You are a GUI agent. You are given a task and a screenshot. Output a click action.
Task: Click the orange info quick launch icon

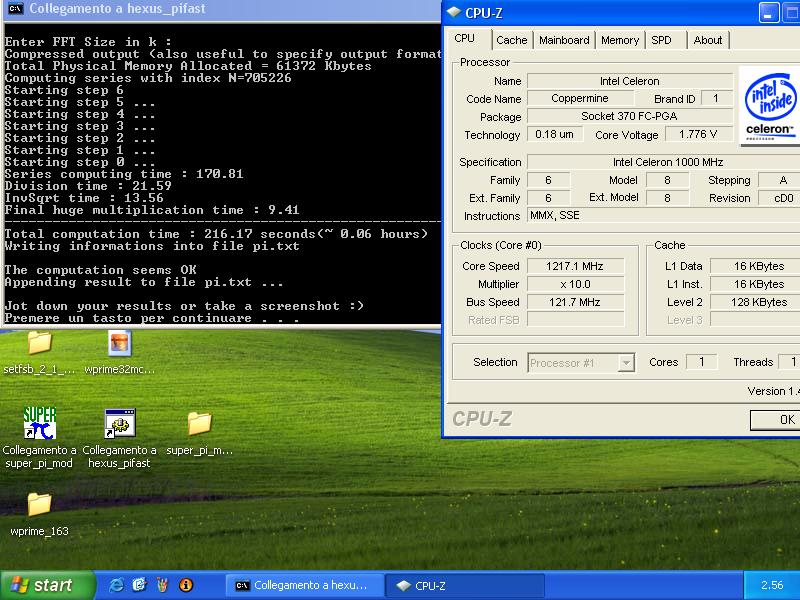(186, 585)
